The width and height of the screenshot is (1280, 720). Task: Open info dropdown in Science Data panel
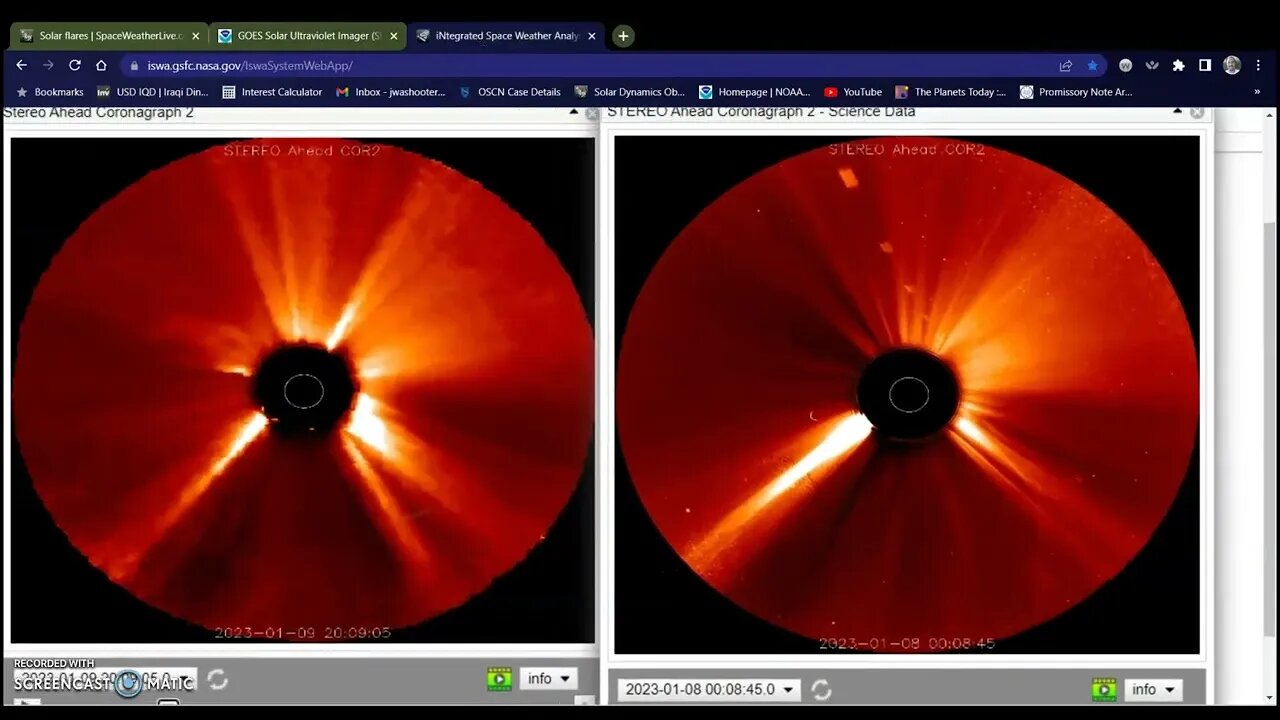pos(1153,690)
